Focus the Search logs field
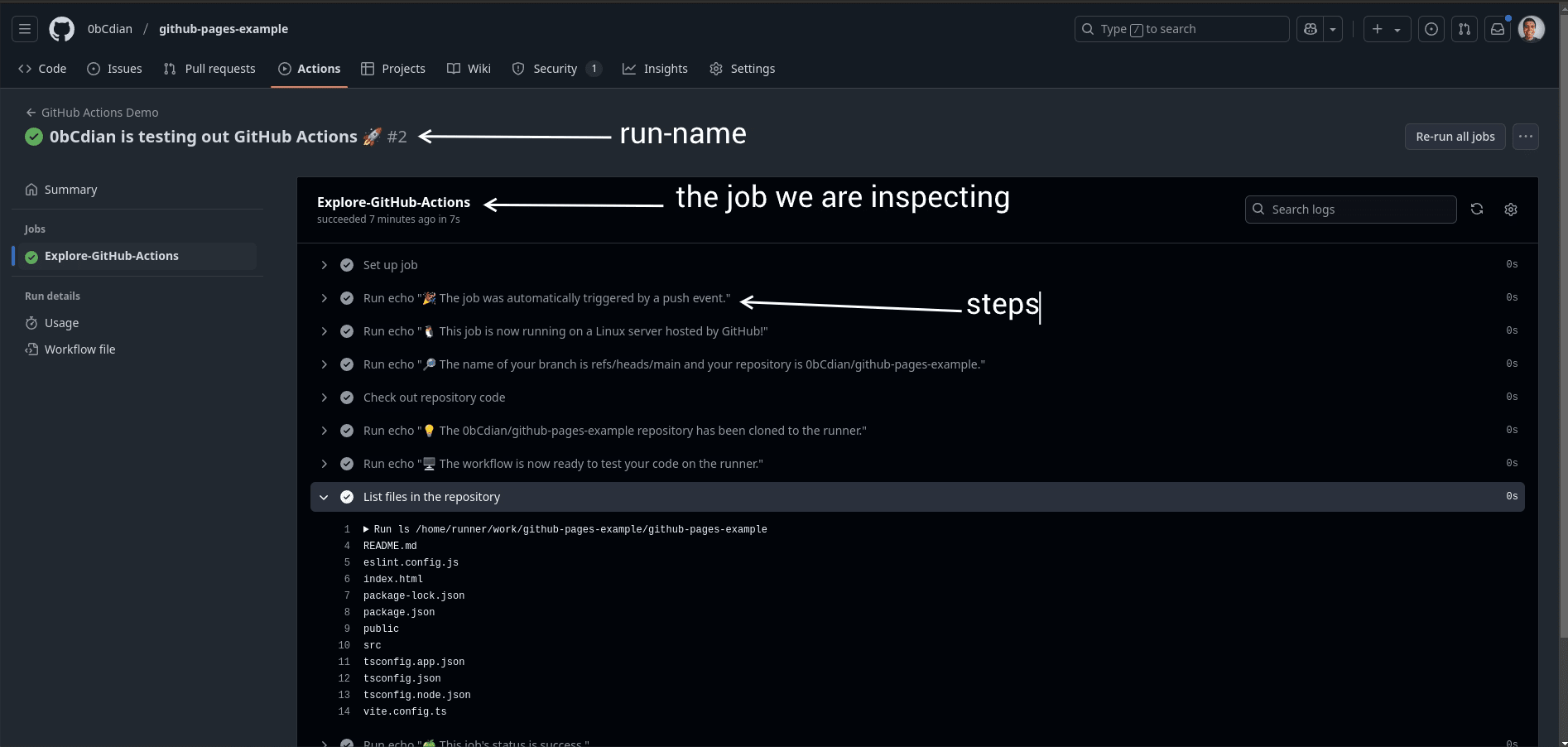The width and height of the screenshot is (1568, 747). click(1350, 210)
